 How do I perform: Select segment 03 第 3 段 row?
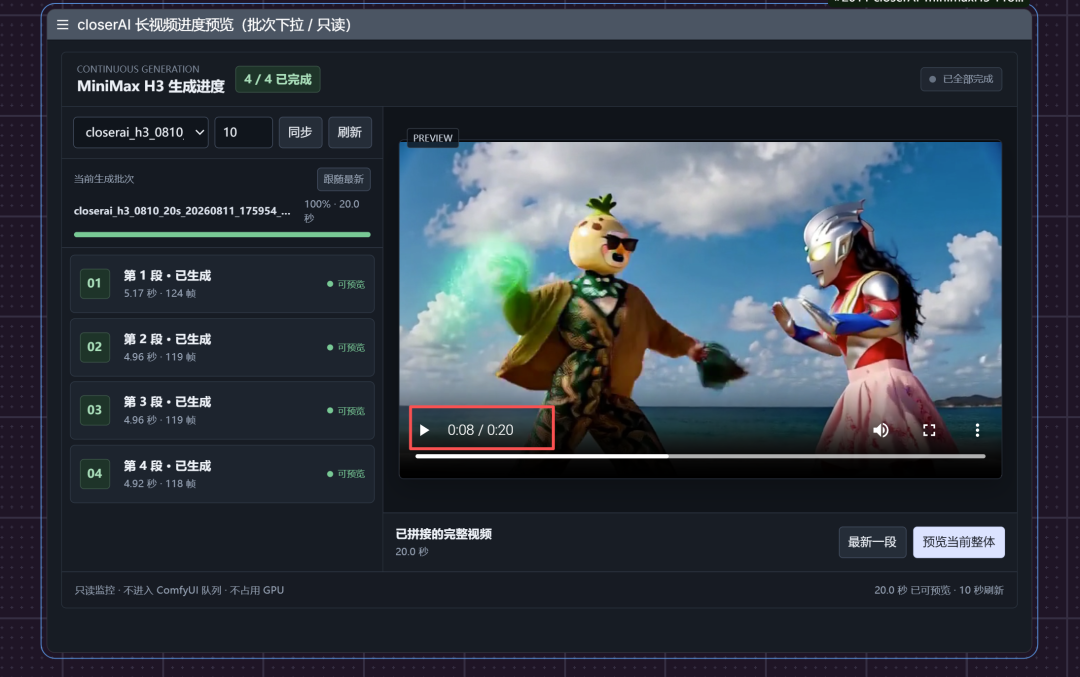click(x=222, y=410)
